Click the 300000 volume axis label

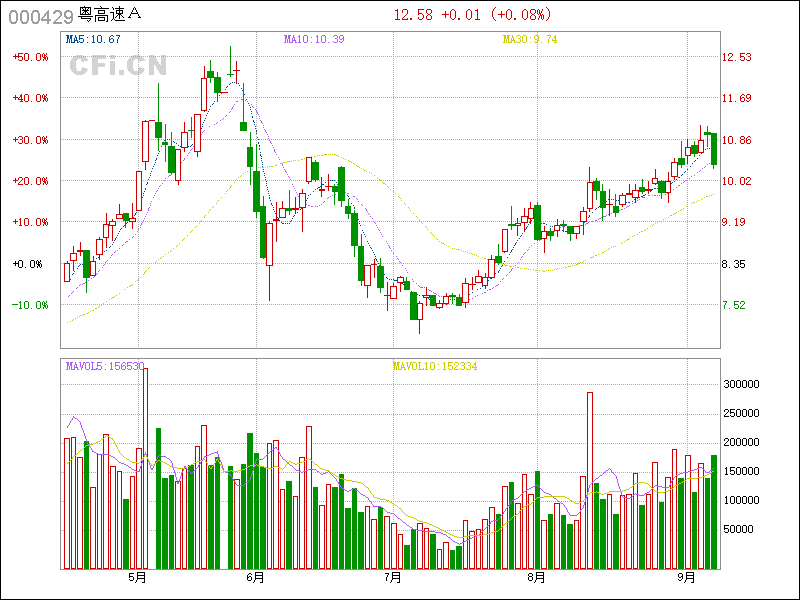click(741, 383)
